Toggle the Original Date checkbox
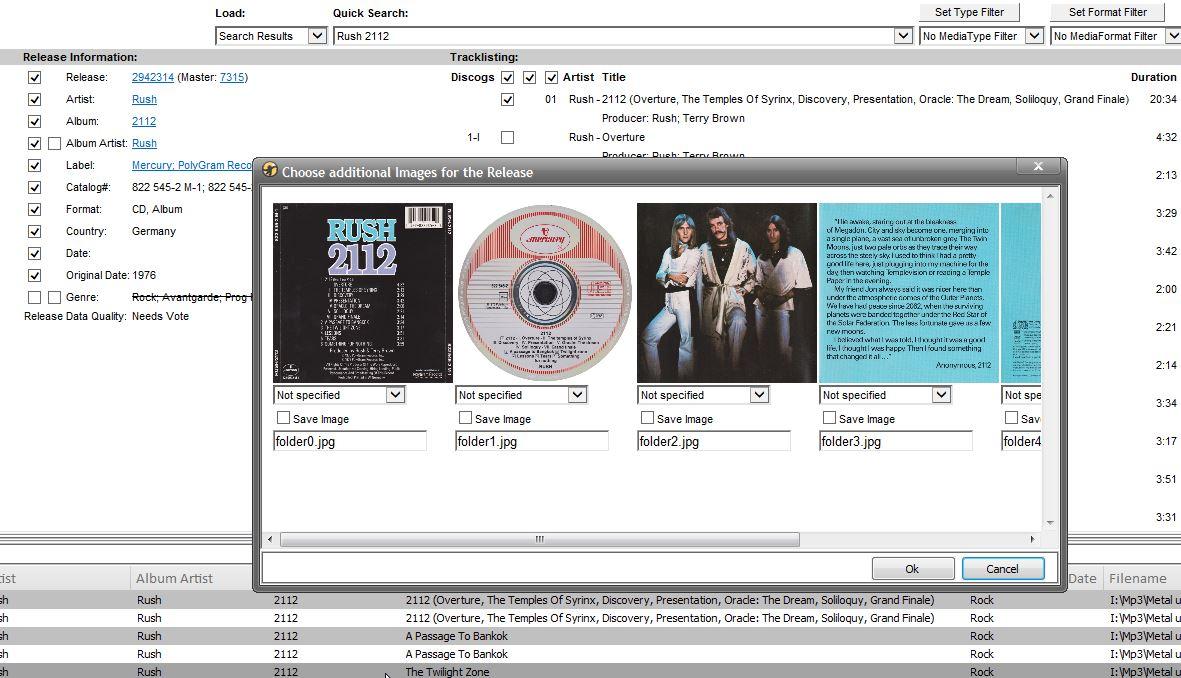 (x=35, y=276)
